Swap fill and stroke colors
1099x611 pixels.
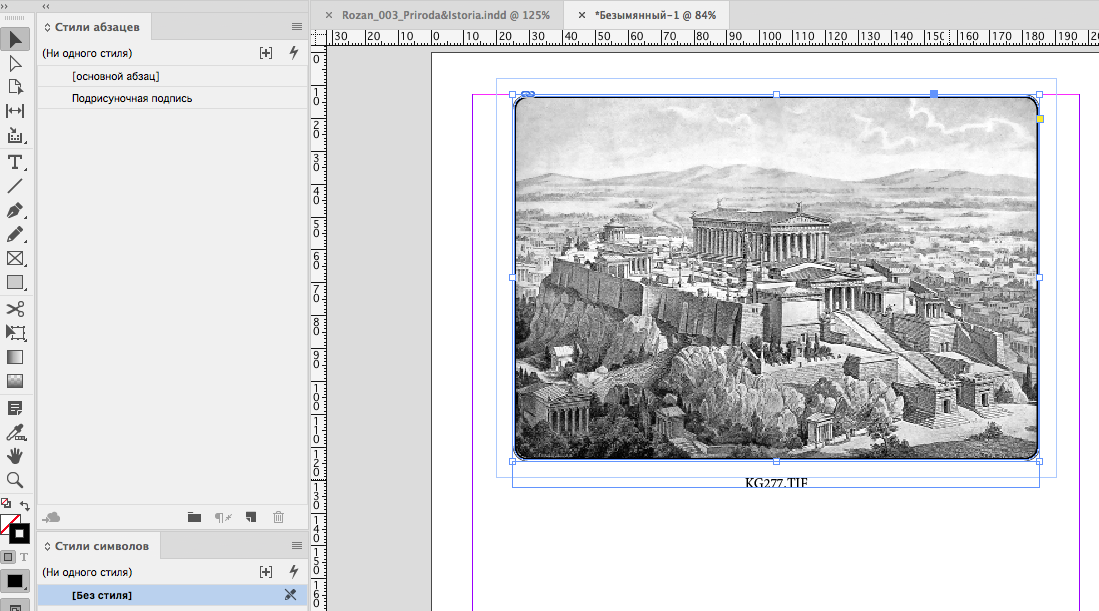click(x=25, y=505)
